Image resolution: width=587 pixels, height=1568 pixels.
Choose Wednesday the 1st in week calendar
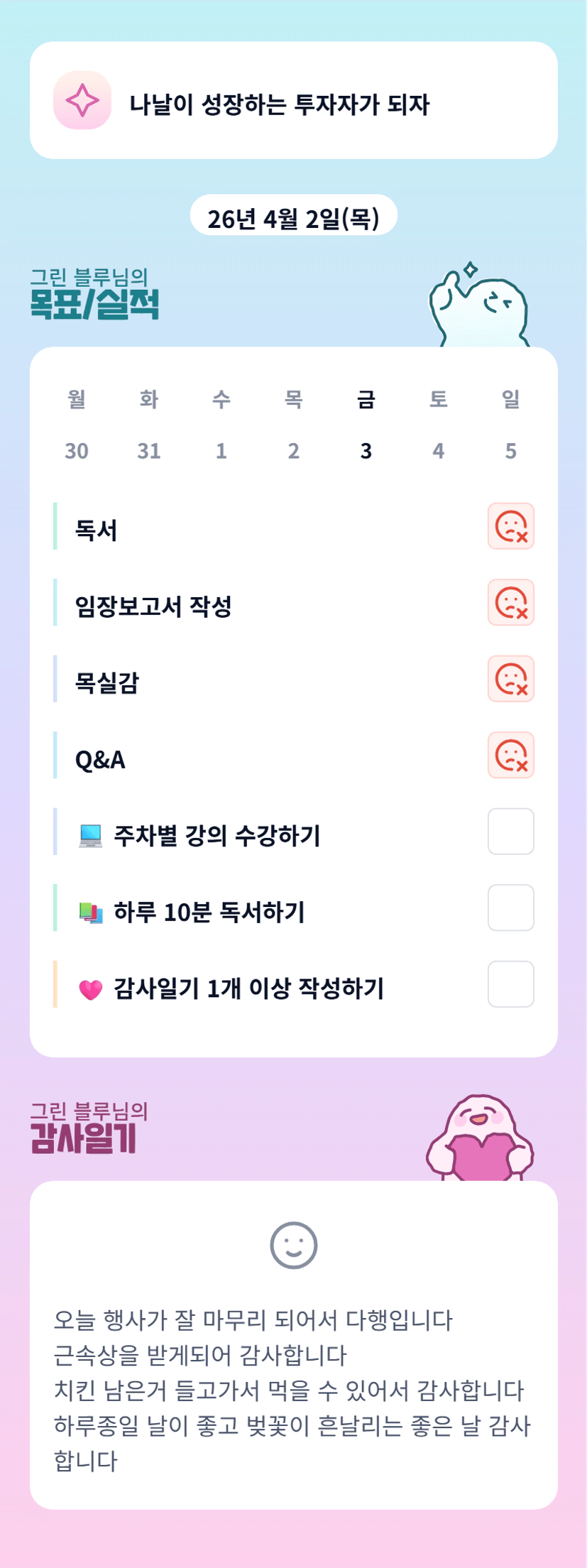click(x=221, y=425)
